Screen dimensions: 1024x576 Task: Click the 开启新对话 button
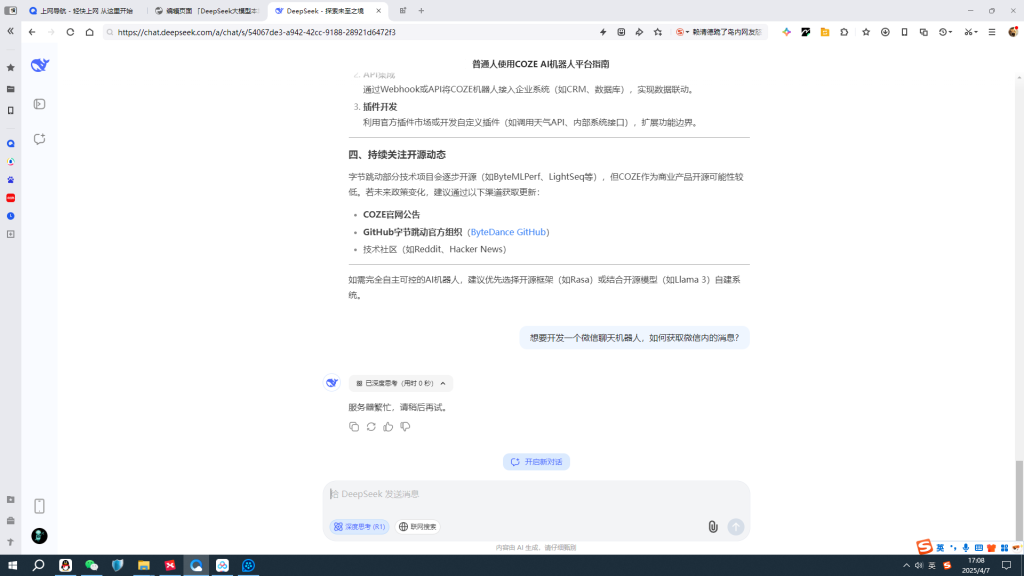point(536,462)
